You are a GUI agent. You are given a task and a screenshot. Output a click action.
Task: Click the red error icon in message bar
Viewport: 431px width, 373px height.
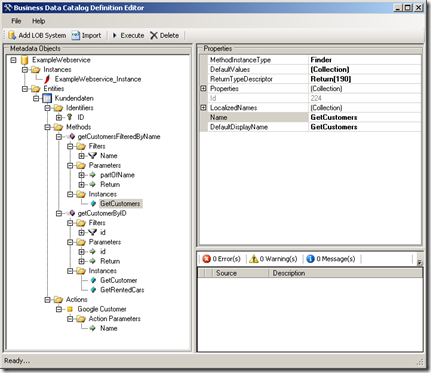coord(207,259)
